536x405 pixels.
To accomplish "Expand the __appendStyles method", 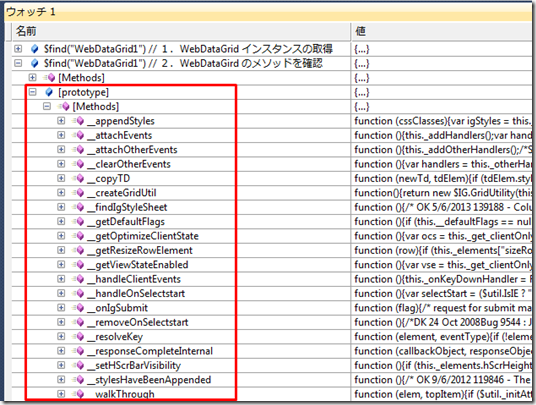I will (x=61, y=121).
